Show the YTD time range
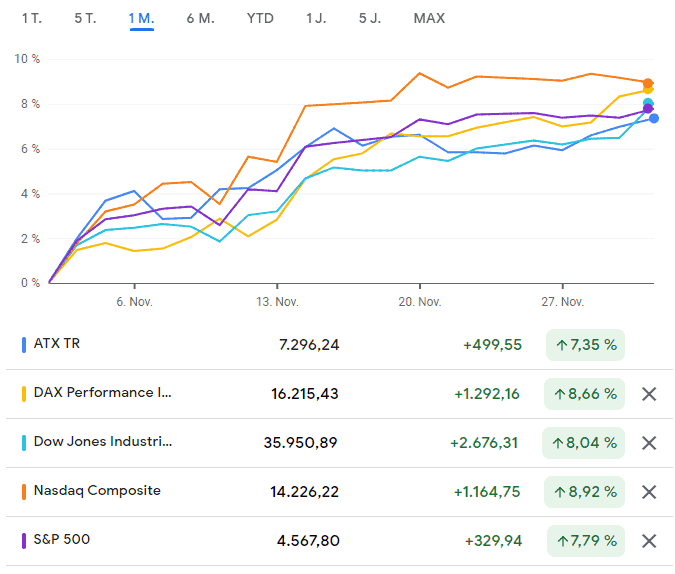This screenshot has height=574, width=675. pos(260,19)
